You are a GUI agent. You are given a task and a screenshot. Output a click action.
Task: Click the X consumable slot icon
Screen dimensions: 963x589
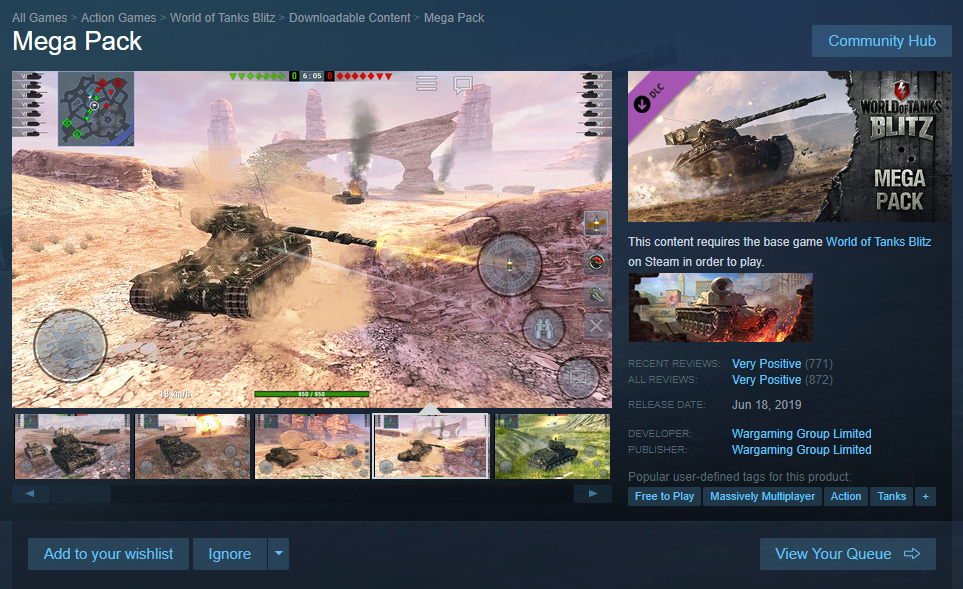pos(596,326)
